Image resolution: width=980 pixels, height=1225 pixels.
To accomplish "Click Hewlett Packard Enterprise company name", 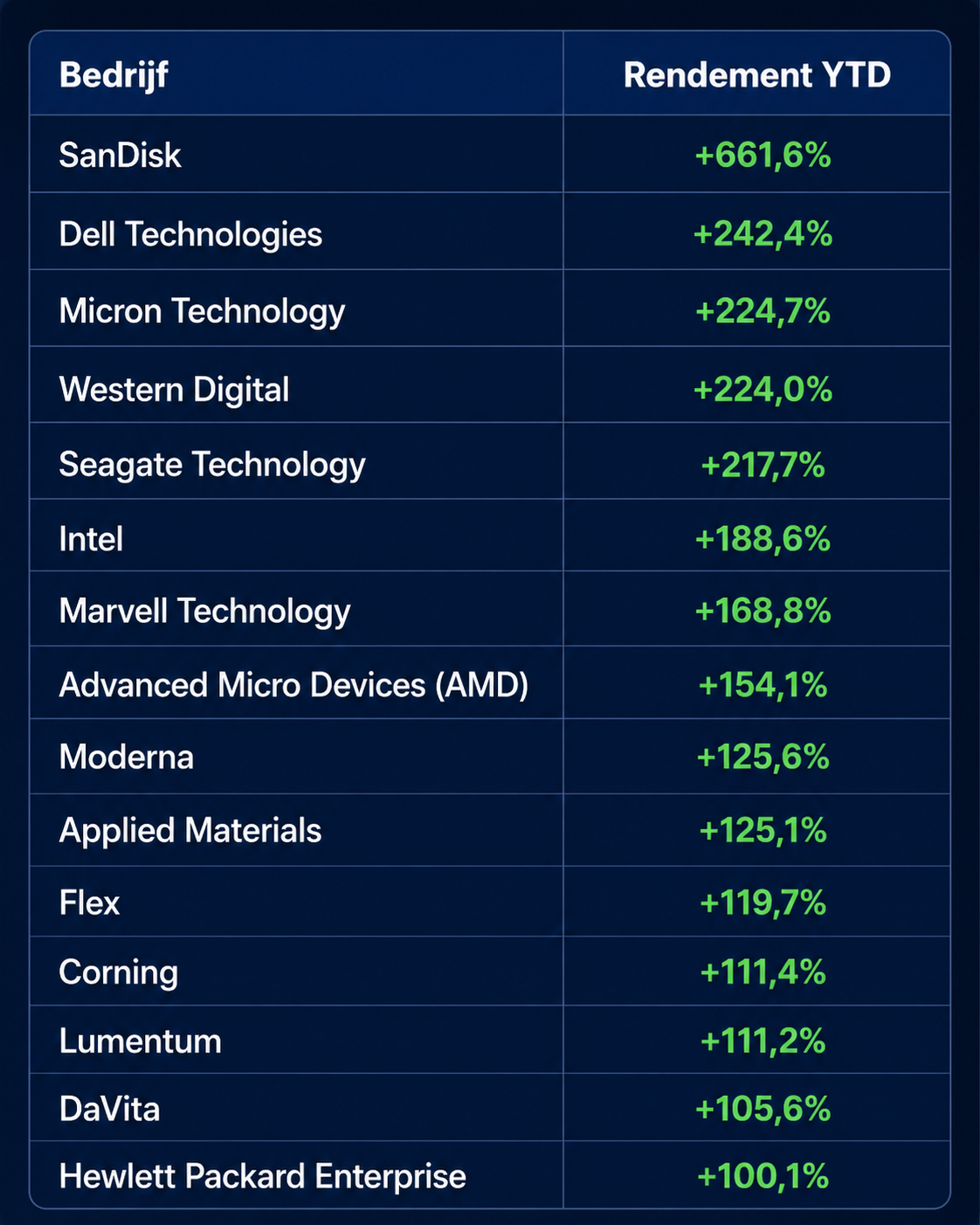I will point(263,1176).
